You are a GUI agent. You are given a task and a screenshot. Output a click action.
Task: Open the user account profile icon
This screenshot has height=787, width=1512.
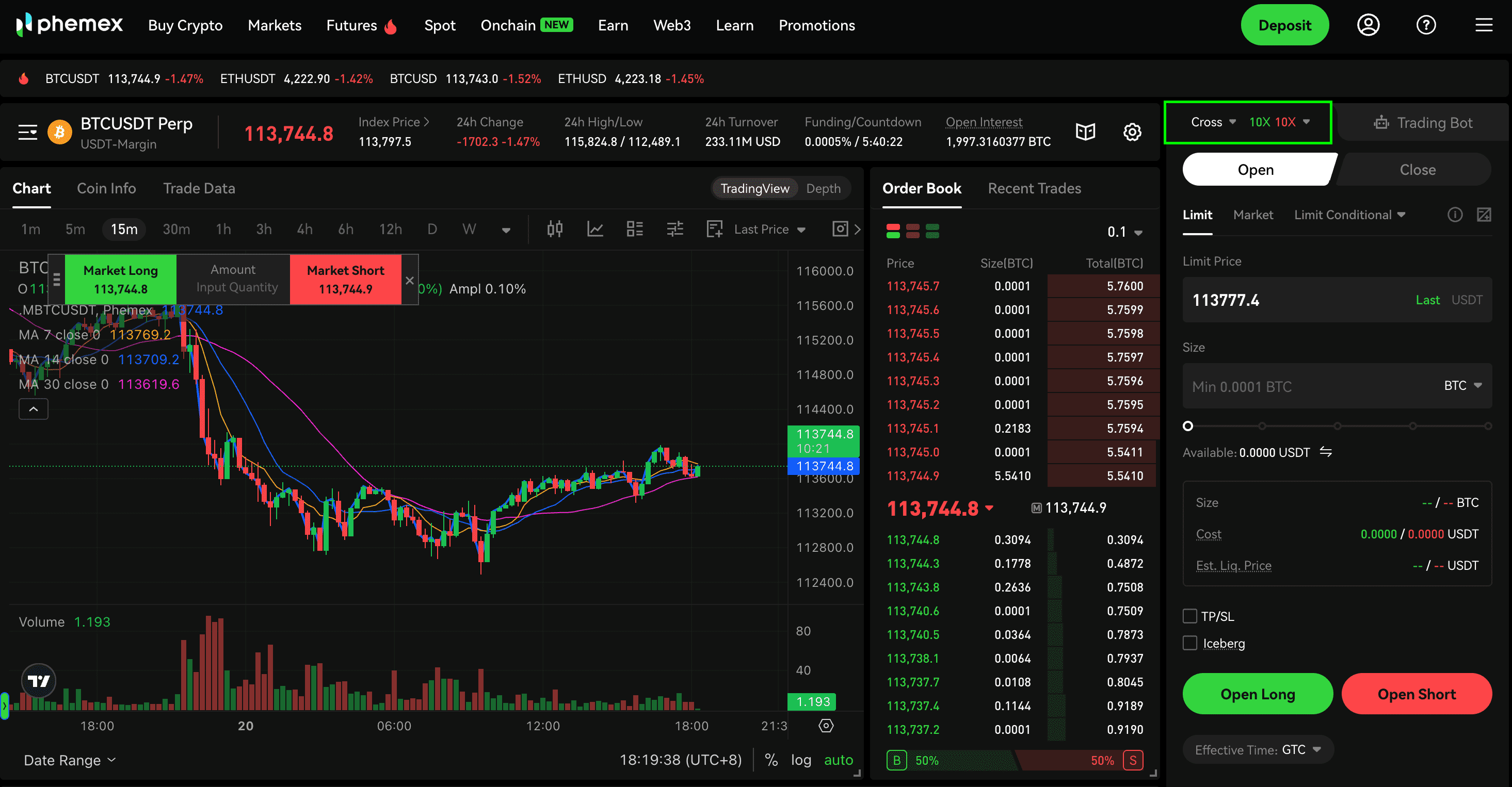(x=1368, y=25)
